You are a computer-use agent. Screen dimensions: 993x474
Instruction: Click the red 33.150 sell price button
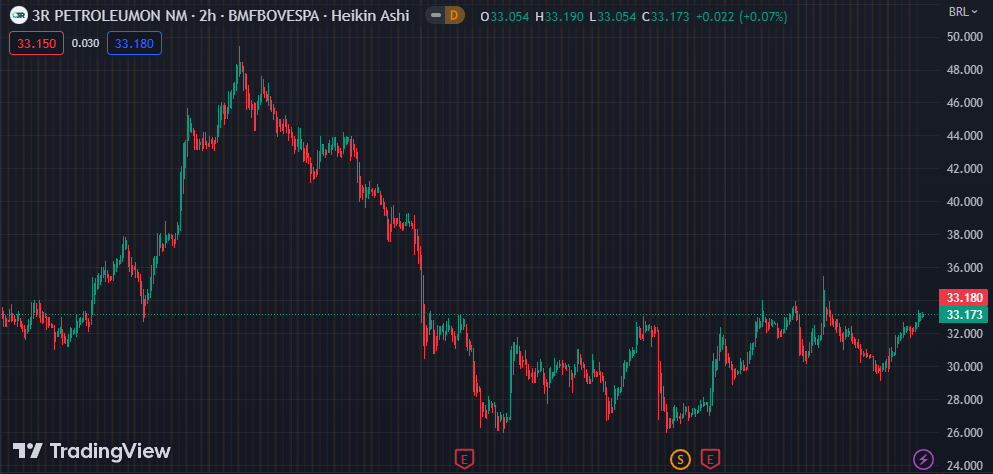pyautogui.click(x=37, y=44)
